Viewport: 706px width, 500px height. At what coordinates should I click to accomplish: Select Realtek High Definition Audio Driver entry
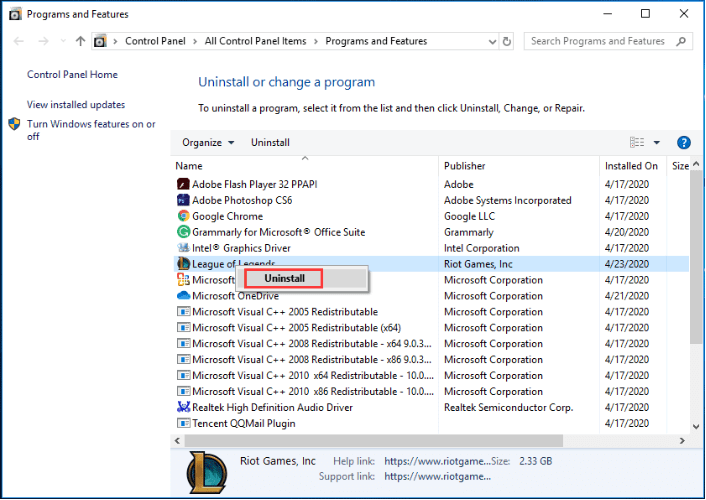[272, 407]
